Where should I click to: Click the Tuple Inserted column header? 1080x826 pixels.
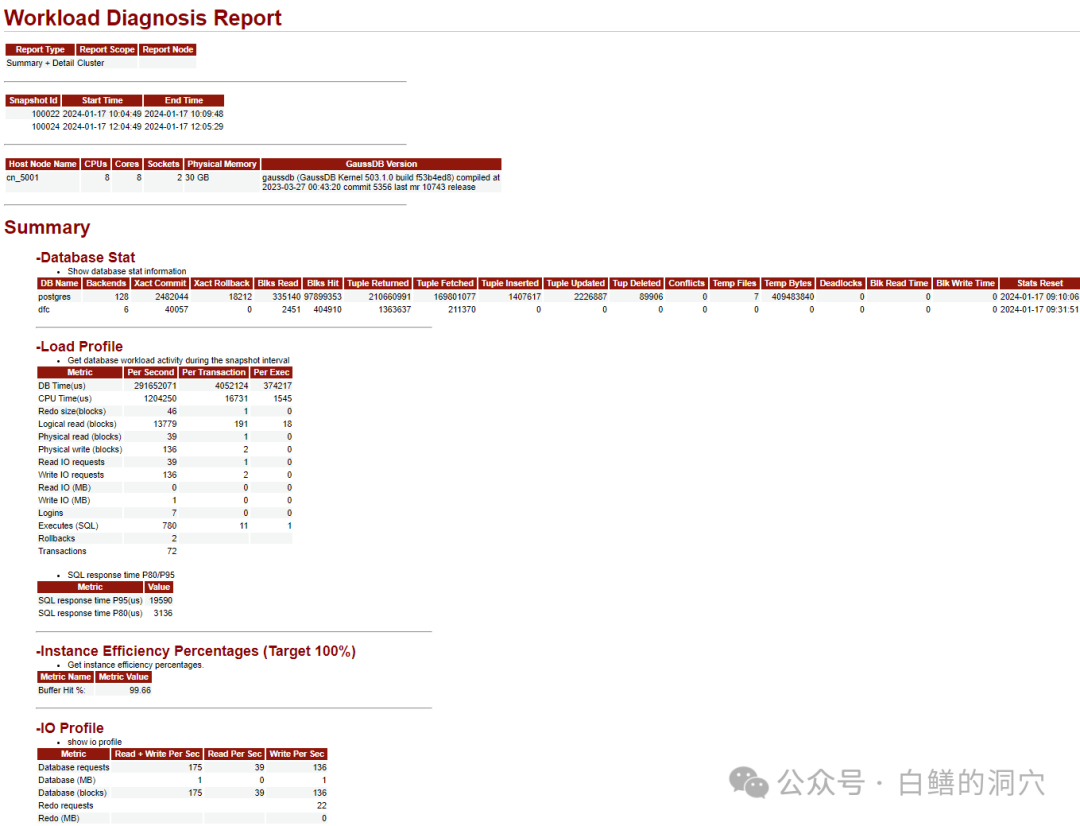510,283
